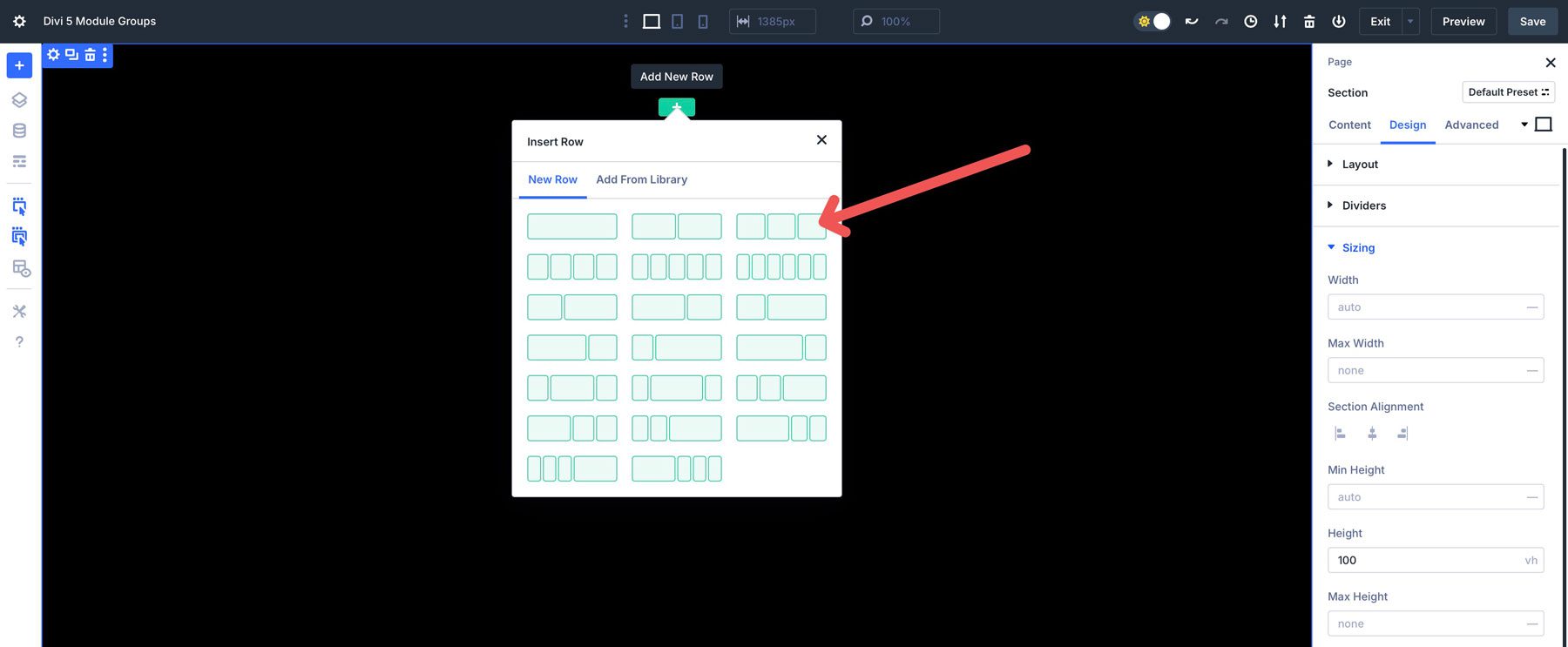Screen dimensions: 1568x647
Task: Choose layout with one wide then three narrow columns
Action: coord(677,468)
